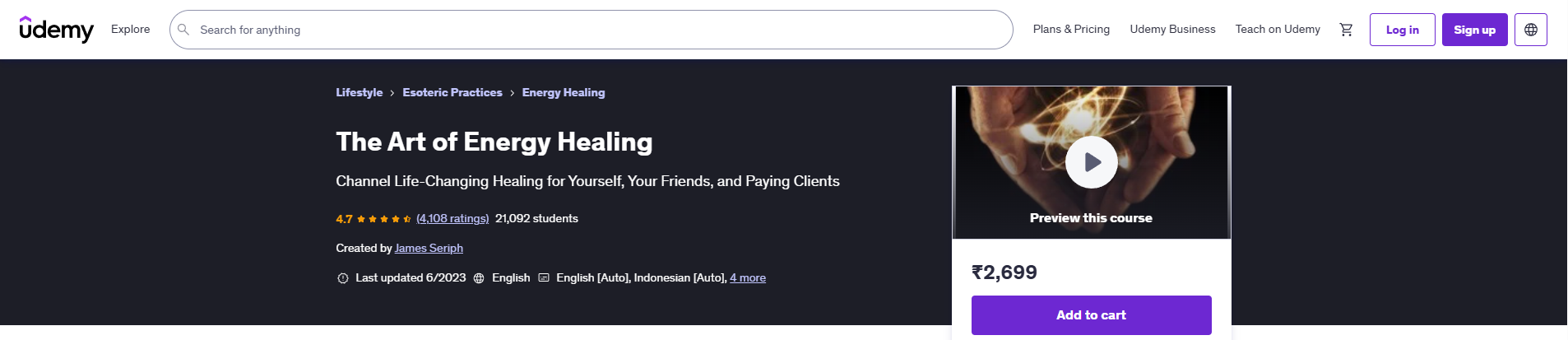
Task: Open the language globe button
Action: pyautogui.click(x=1531, y=30)
